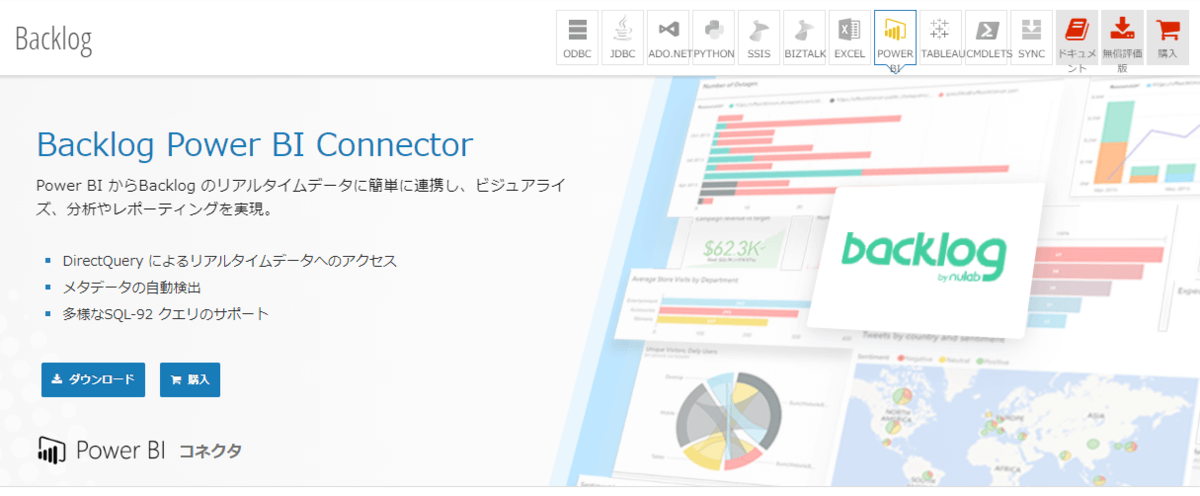Choose the Excel add-in icon
This screenshot has height=496, width=1200.
pyautogui.click(x=850, y=37)
